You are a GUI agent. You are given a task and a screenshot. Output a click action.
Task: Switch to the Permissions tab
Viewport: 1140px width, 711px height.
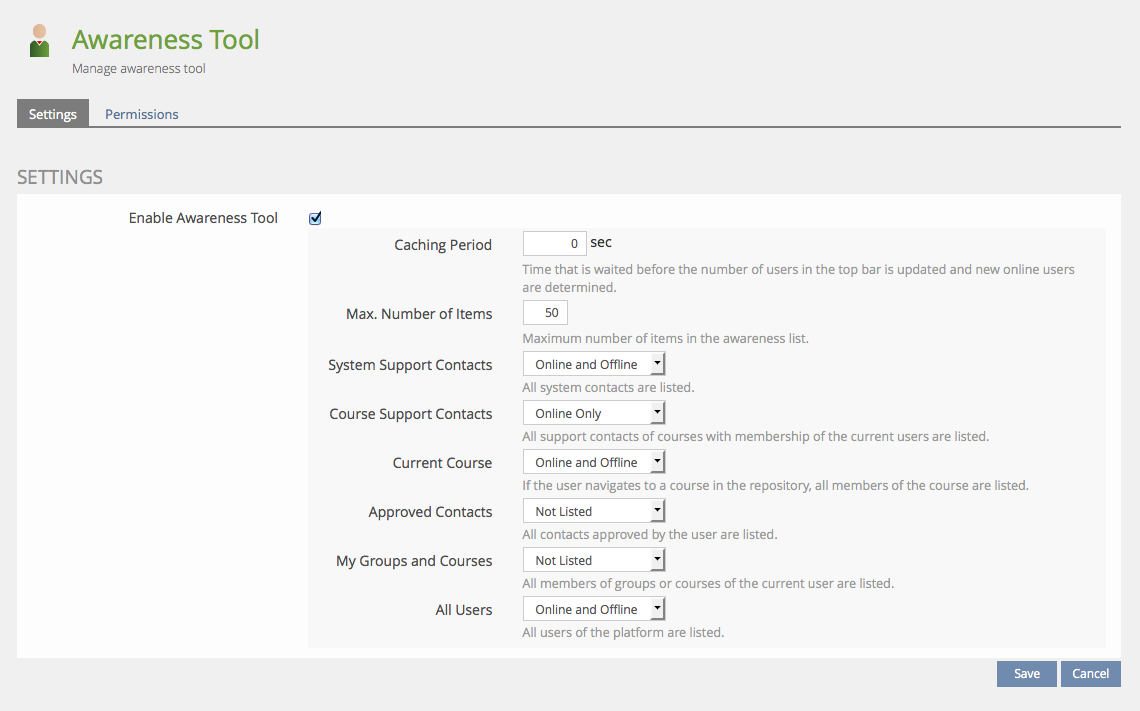point(141,114)
